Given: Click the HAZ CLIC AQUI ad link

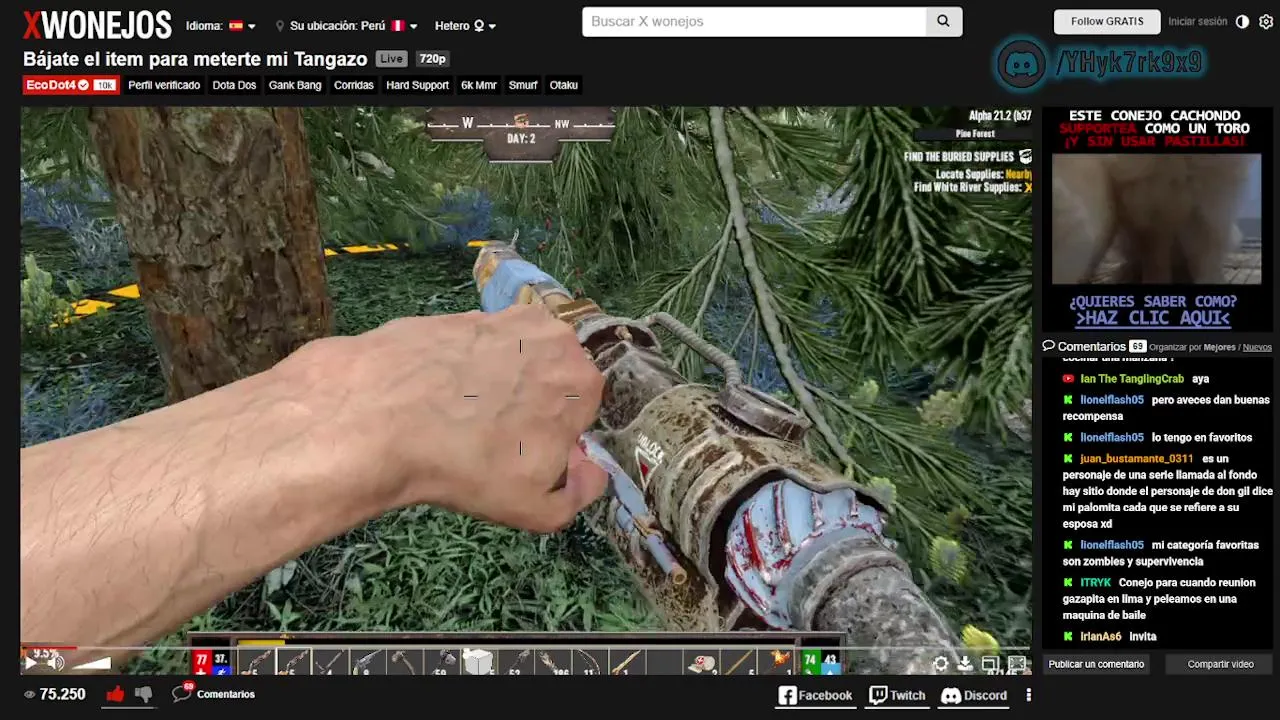Looking at the screenshot, I should tap(1152, 318).
